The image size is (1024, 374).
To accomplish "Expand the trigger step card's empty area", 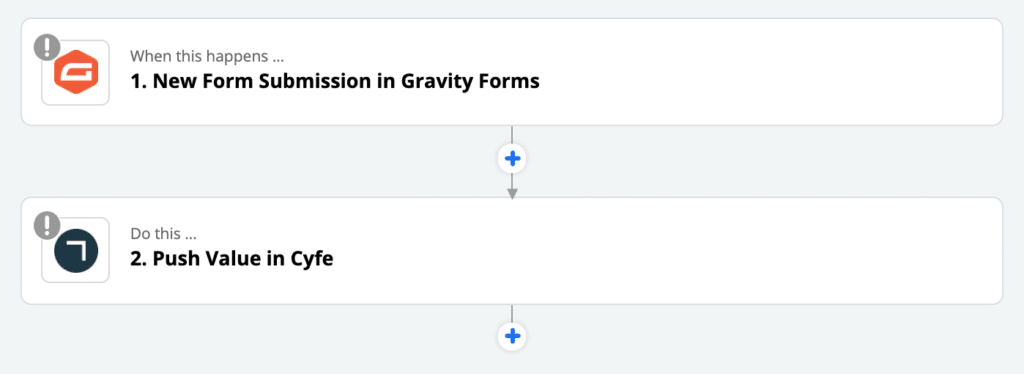I will [x=771, y=72].
